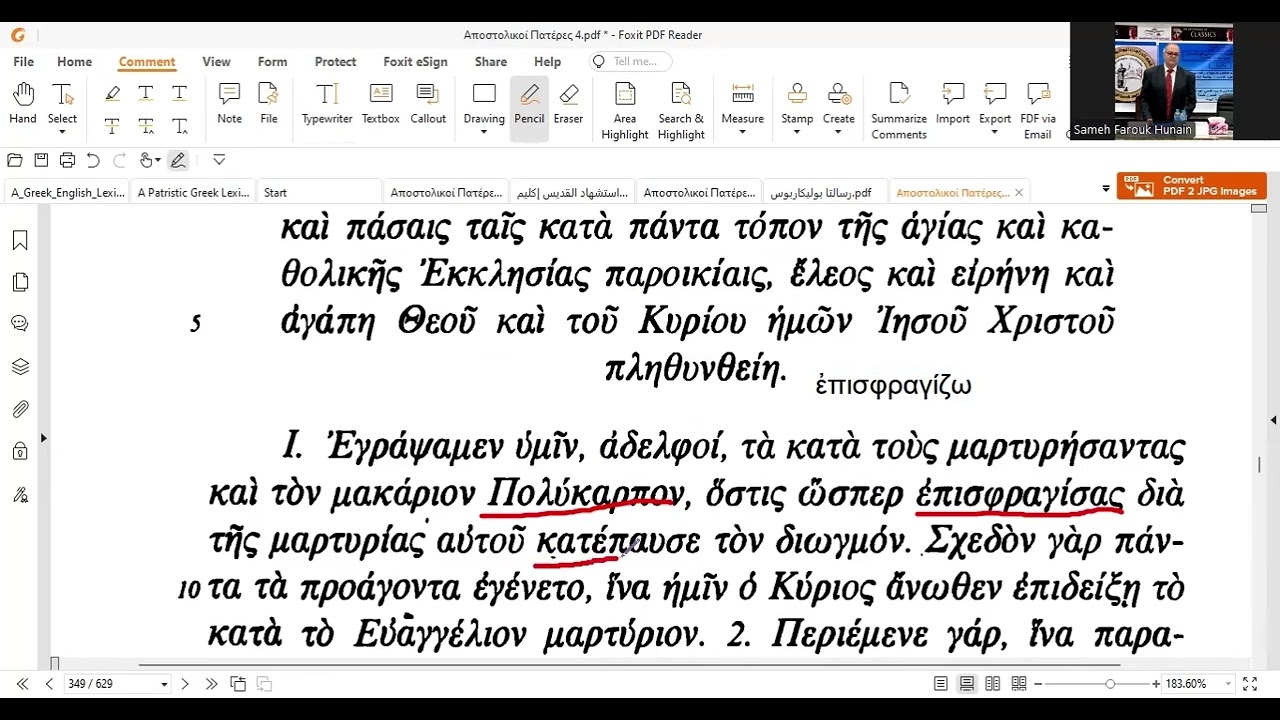Select the Hand tool
1280x720 pixels.
(23, 104)
